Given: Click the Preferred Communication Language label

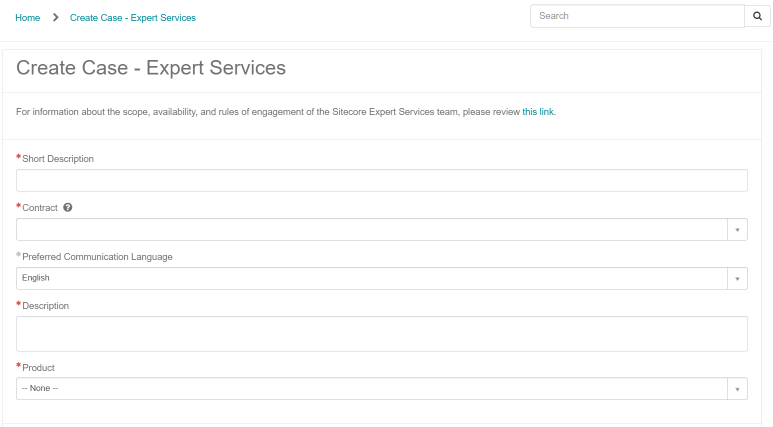Looking at the screenshot, I should coord(97,257).
